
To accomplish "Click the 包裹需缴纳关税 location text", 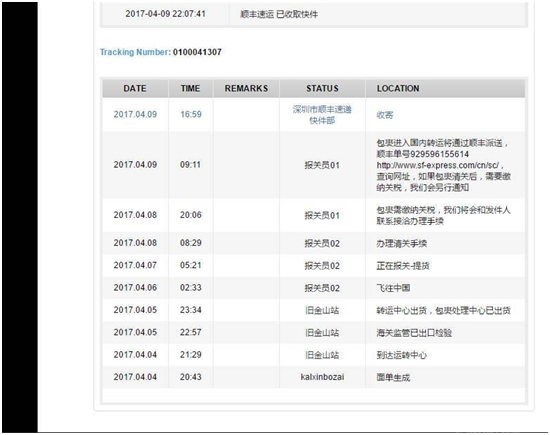I will (x=443, y=215).
